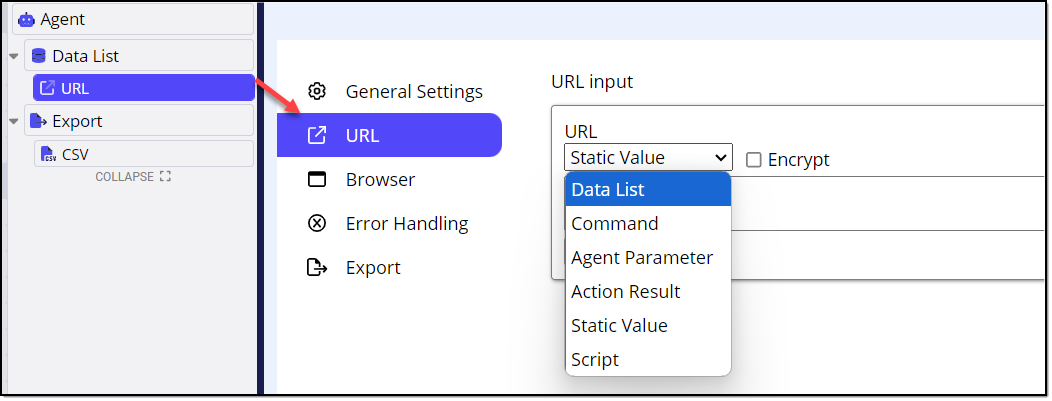Click the Data List database icon

(x=39, y=56)
